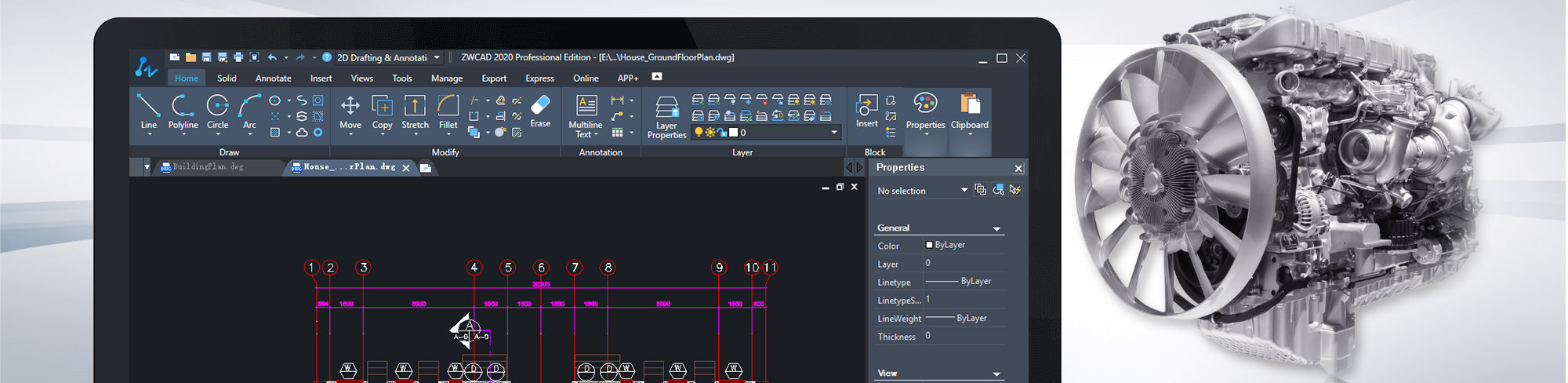The height and width of the screenshot is (383, 1568).
Task: Click the Select Objects icon in Properties panel
Action: (x=998, y=189)
